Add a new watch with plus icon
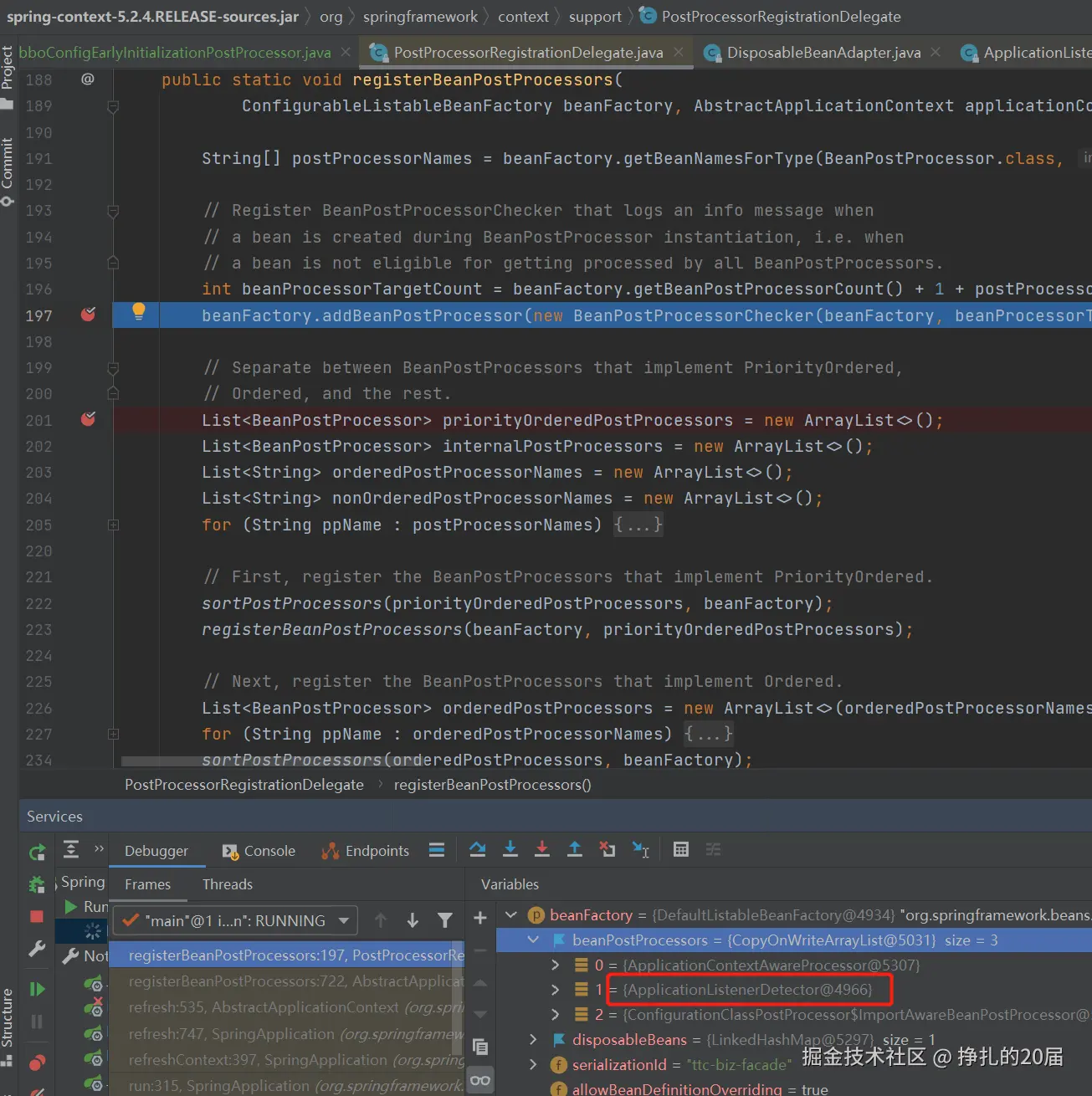1092x1096 pixels. pyautogui.click(x=480, y=918)
